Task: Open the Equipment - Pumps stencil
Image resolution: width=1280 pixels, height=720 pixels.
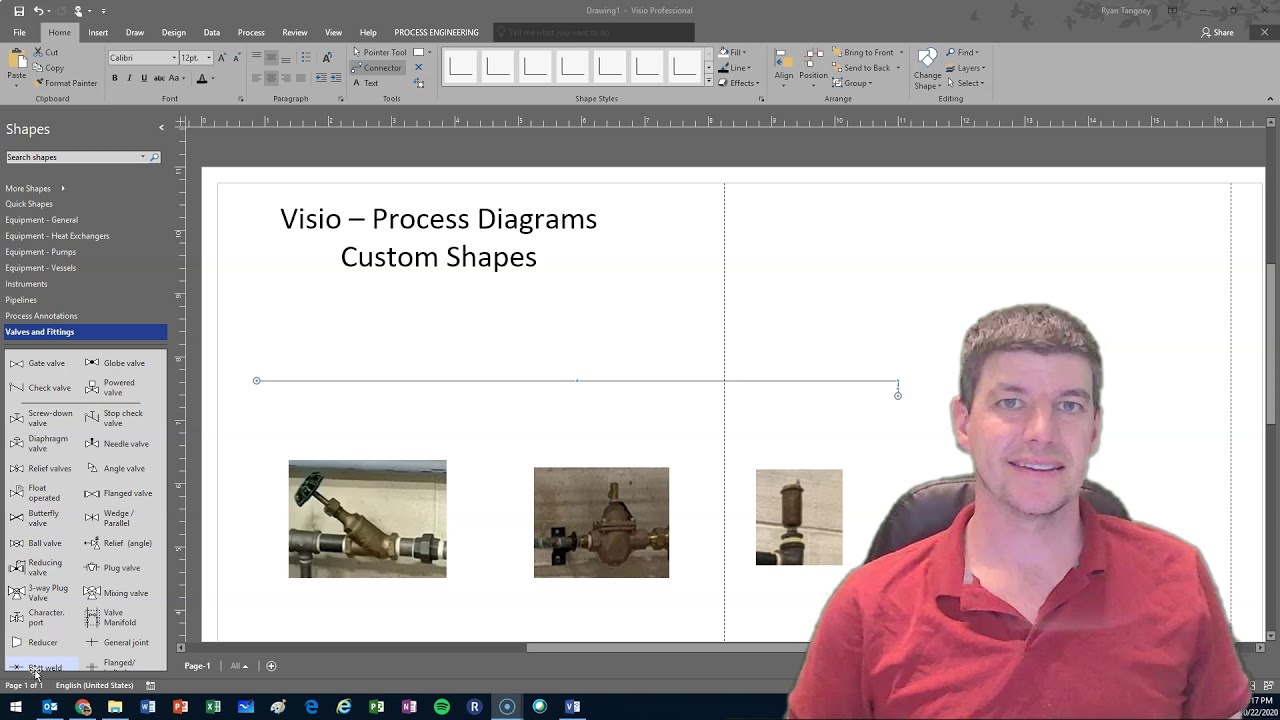Action: point(41,252)
